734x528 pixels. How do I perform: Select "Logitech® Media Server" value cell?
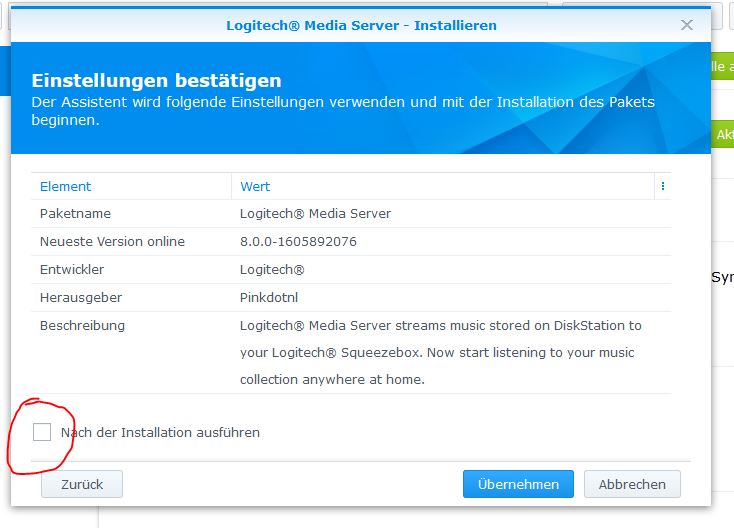(451, 213)
